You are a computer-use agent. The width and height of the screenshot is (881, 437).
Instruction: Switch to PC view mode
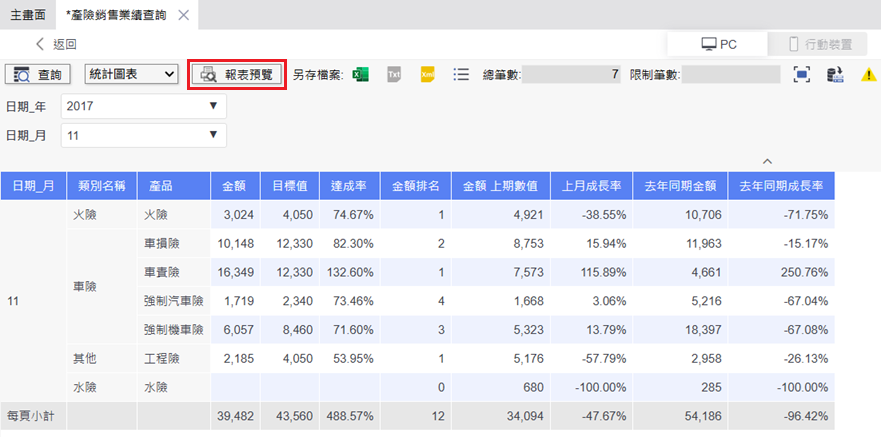coord(718,44)
